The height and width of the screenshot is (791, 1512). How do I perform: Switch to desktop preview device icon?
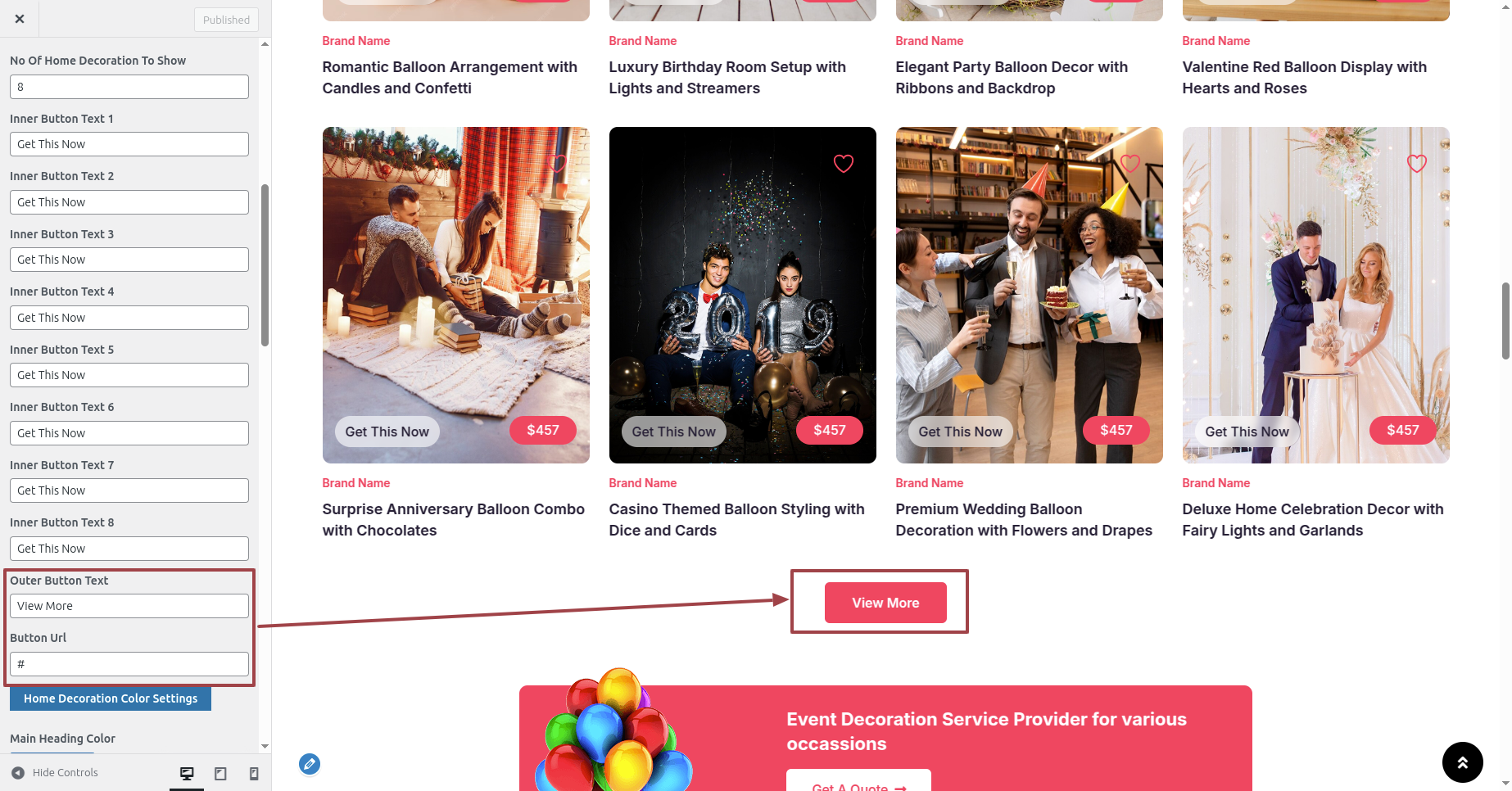(x=187, y=773)
